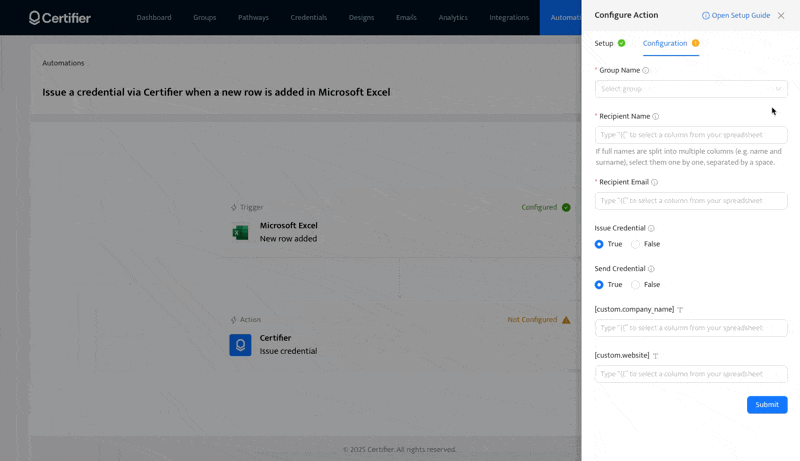The image size is (800, 461).
Task: Select False for Send Credential
Action: 635,285
